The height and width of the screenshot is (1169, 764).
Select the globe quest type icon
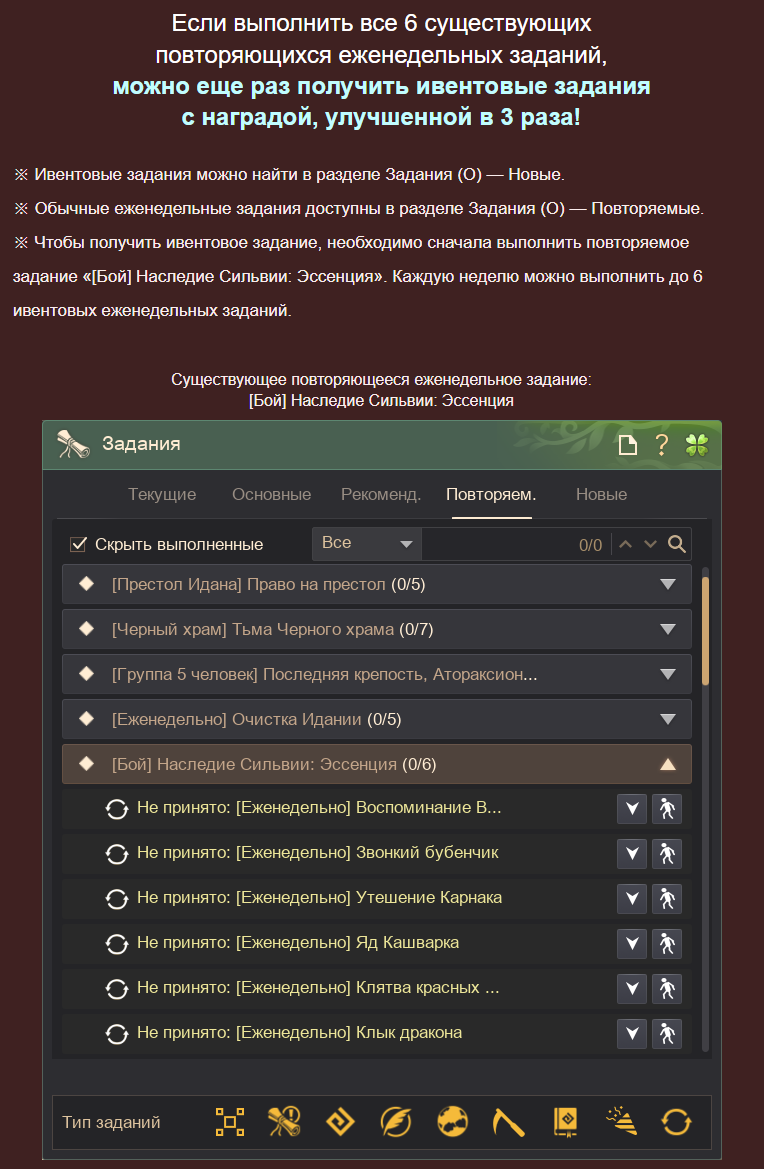[452, 1122]
